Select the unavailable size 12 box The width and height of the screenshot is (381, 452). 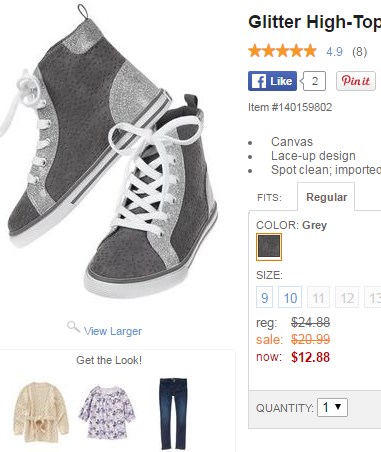[347, 297]
